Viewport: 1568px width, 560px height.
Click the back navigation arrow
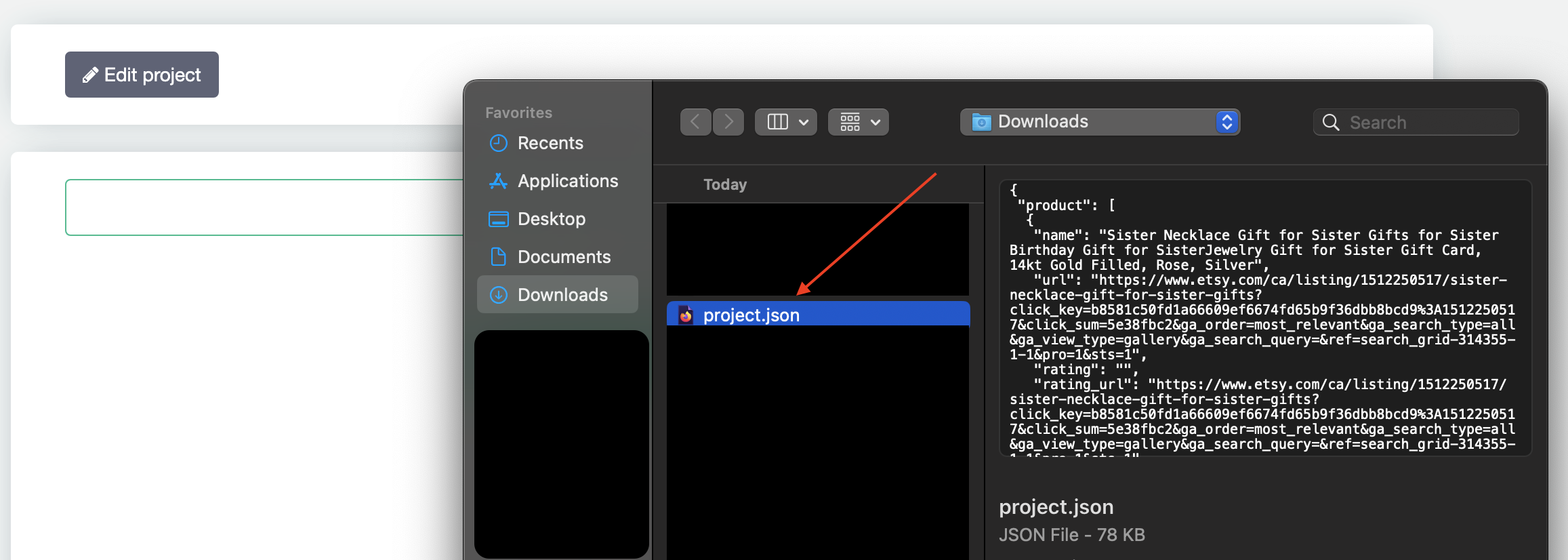695,122
